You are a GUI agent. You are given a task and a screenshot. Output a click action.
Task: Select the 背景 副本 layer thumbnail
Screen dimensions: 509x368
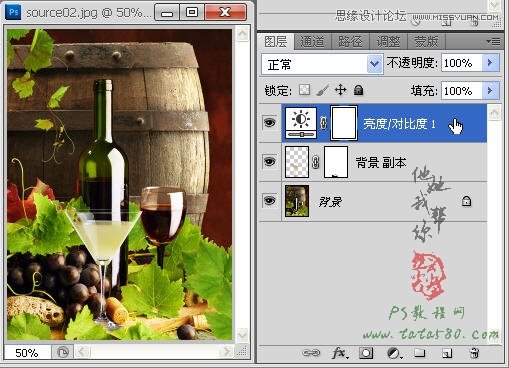(297, 162)
